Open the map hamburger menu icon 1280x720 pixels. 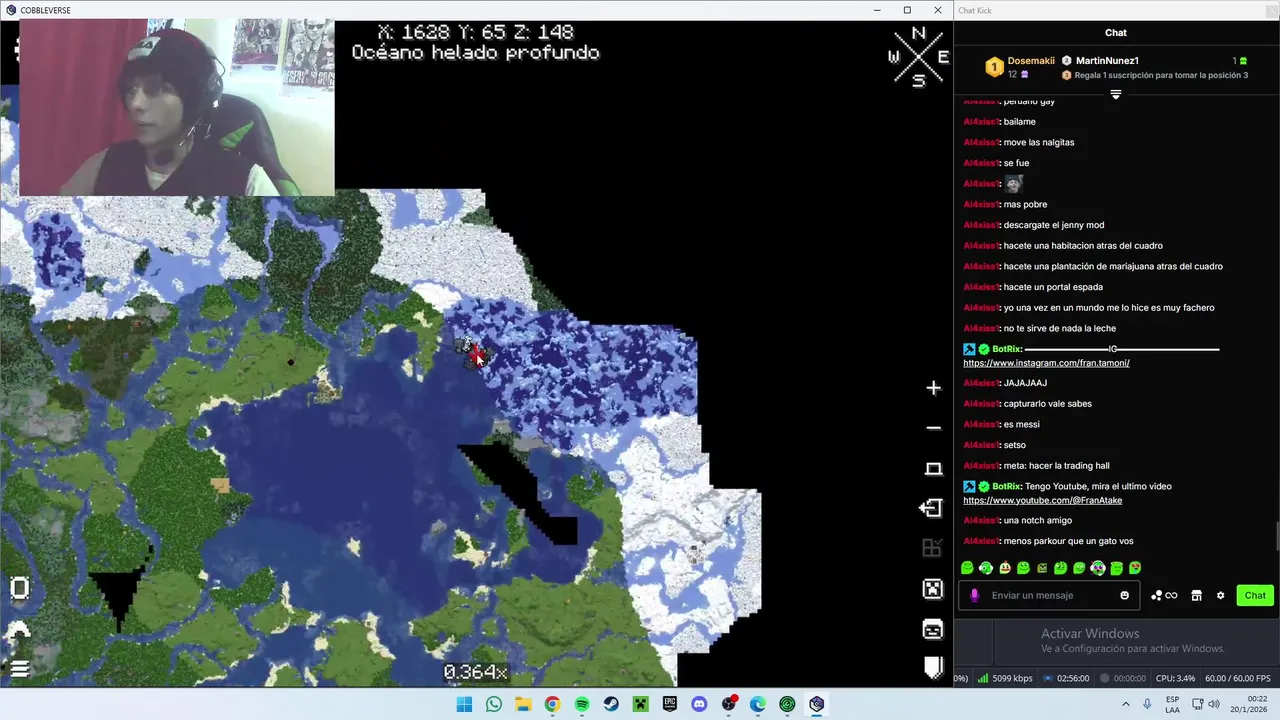(x=19, y=668)
